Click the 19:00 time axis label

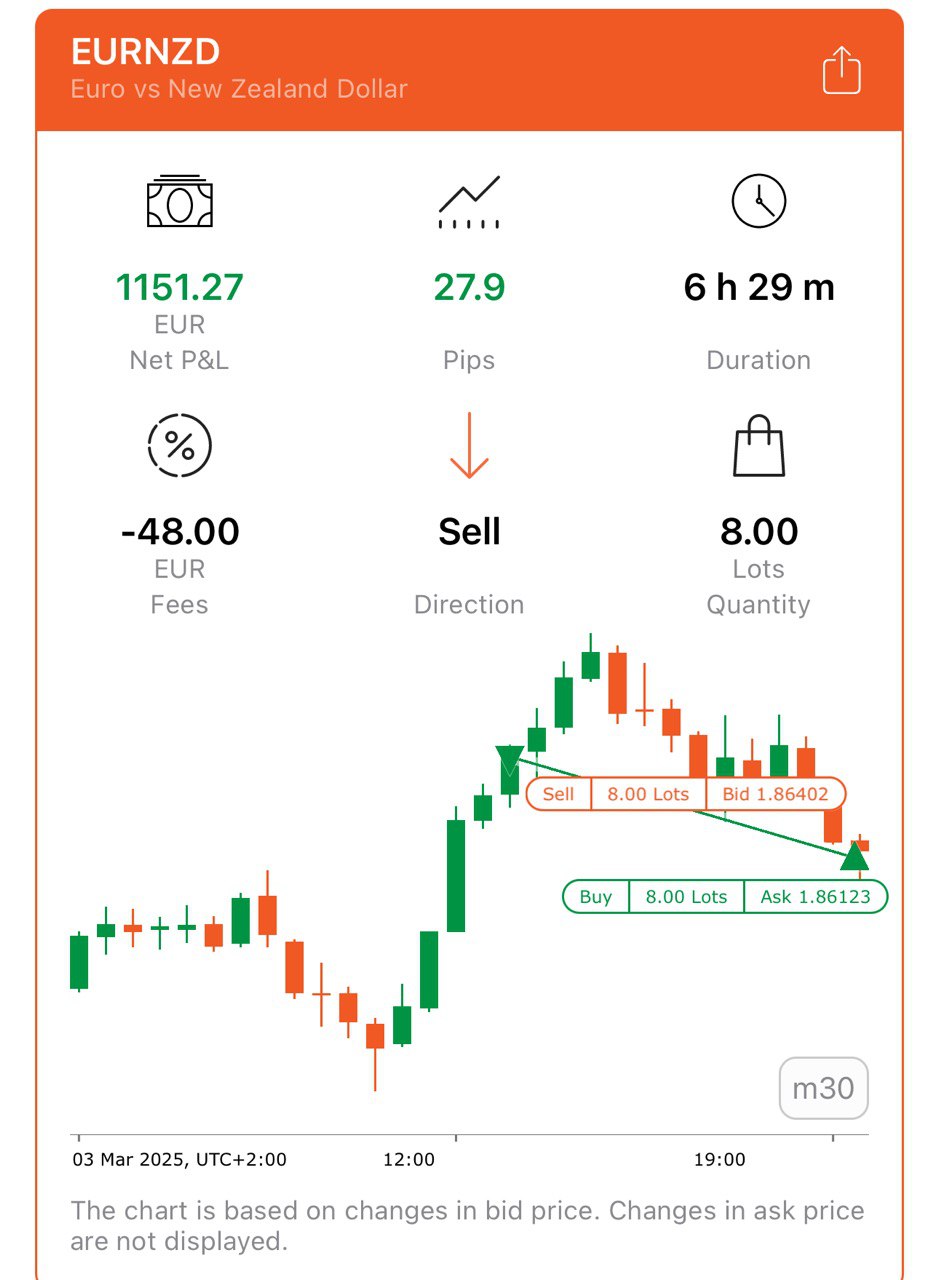click(x=720, y=1160)
